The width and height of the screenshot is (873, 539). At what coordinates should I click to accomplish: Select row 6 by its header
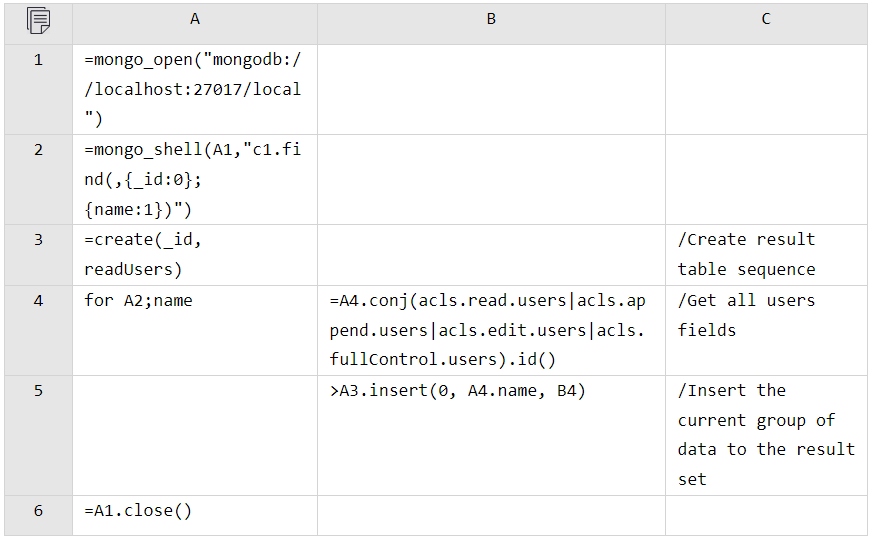pos(38,510)
